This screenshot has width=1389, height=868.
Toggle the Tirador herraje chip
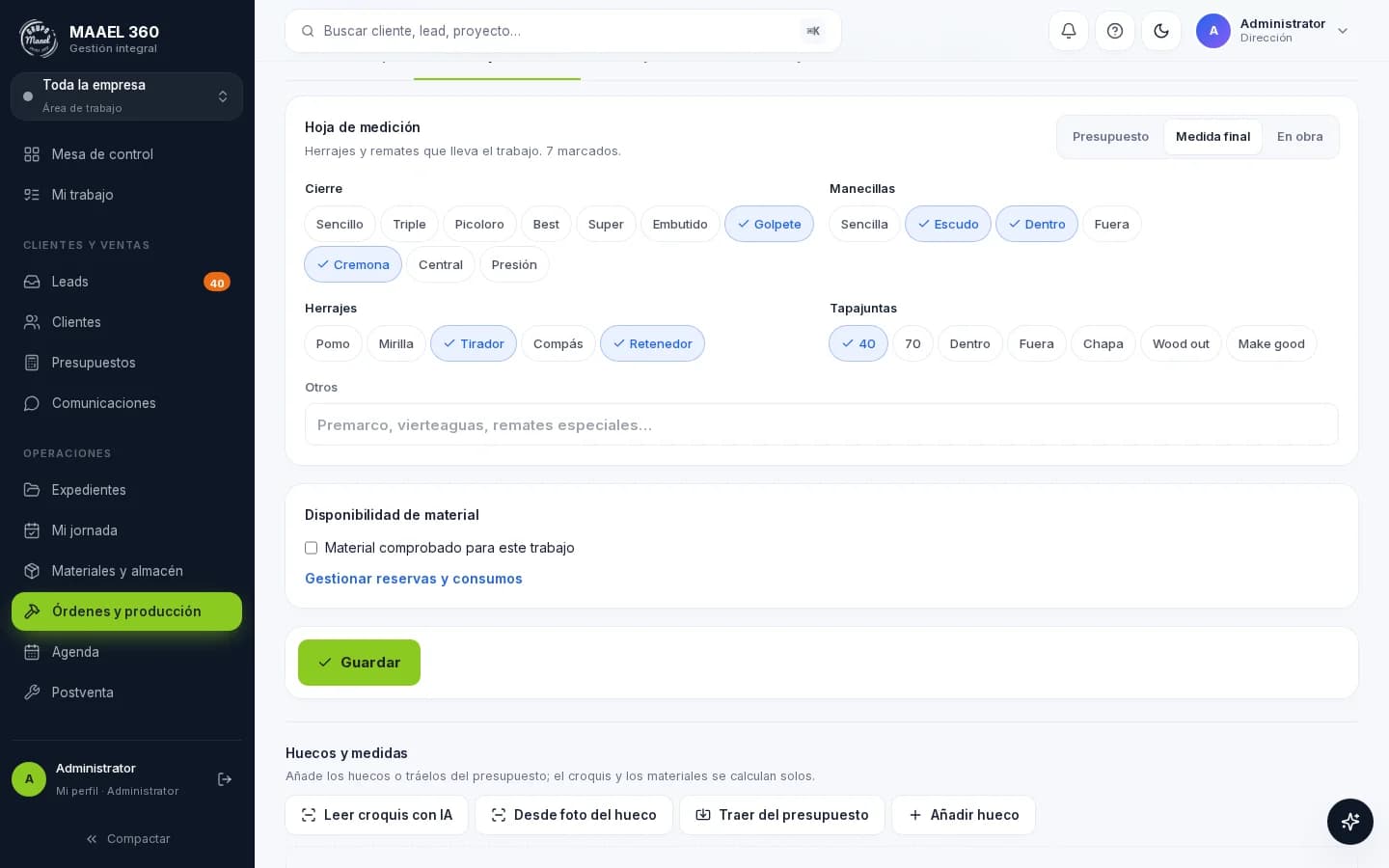(x=474, y=343)
